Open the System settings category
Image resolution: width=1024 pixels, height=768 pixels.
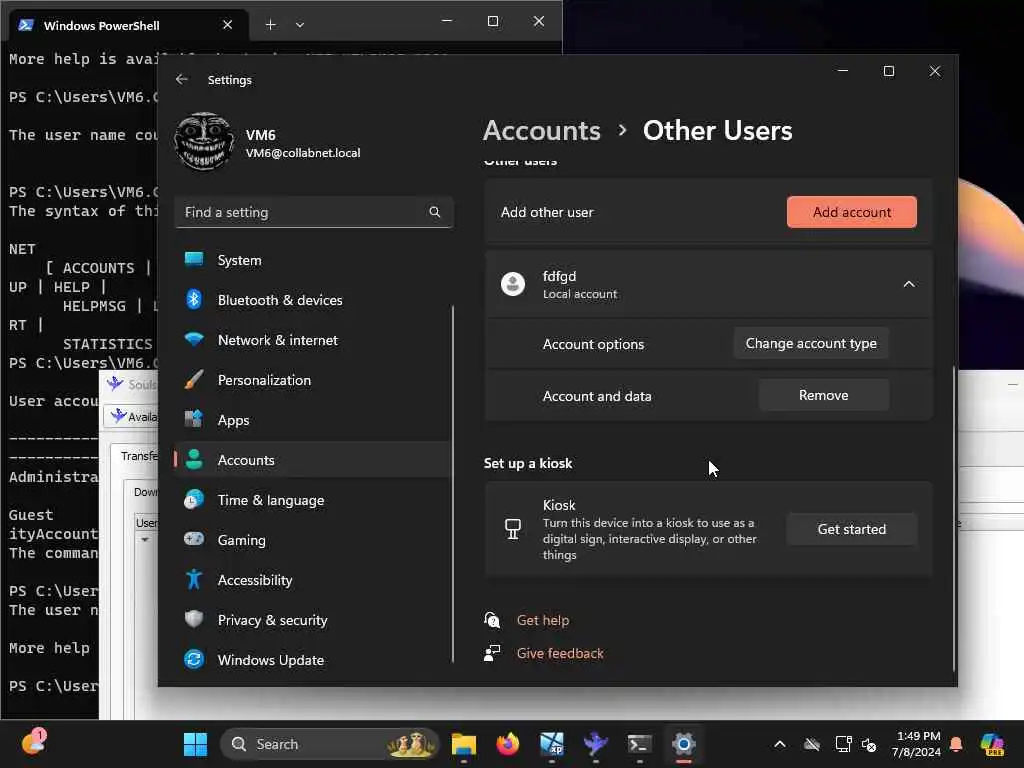pyautogui.click(x=313, y=260)
